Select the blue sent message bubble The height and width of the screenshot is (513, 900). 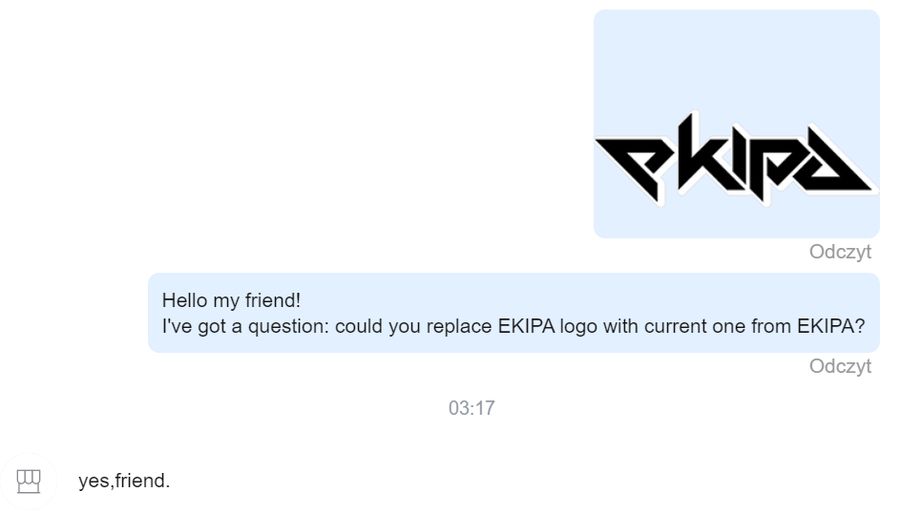pyautogui.click(x=514, y=313)
